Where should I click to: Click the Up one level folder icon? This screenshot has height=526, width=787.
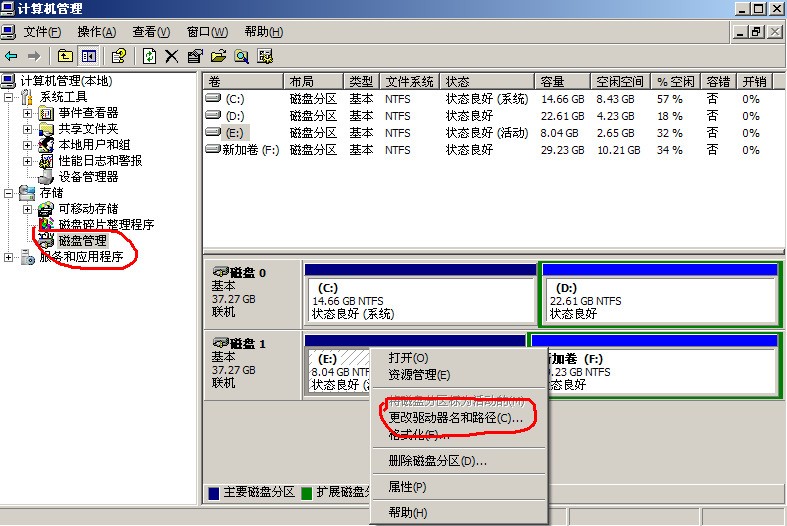click(65, 56)
